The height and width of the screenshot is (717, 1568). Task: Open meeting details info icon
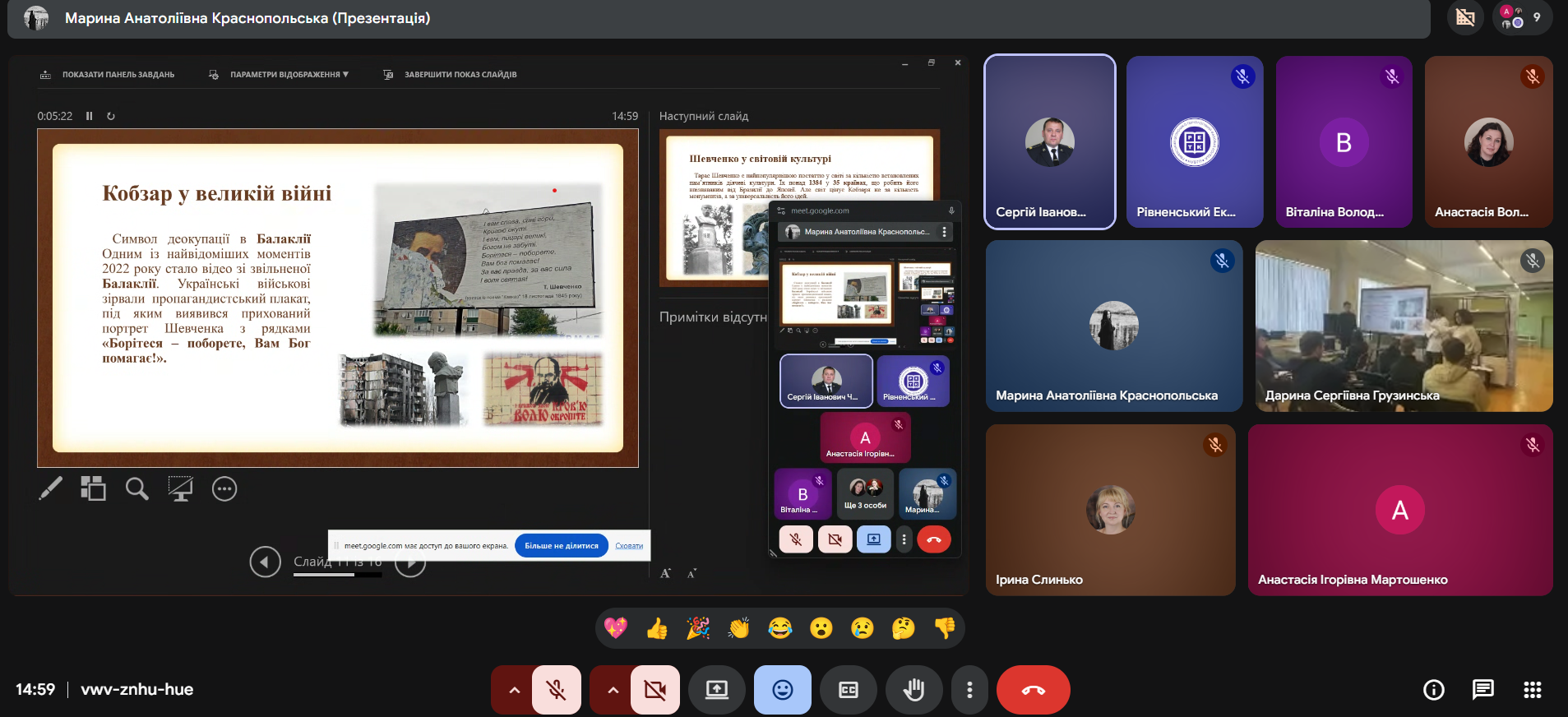click(1433, 690)
